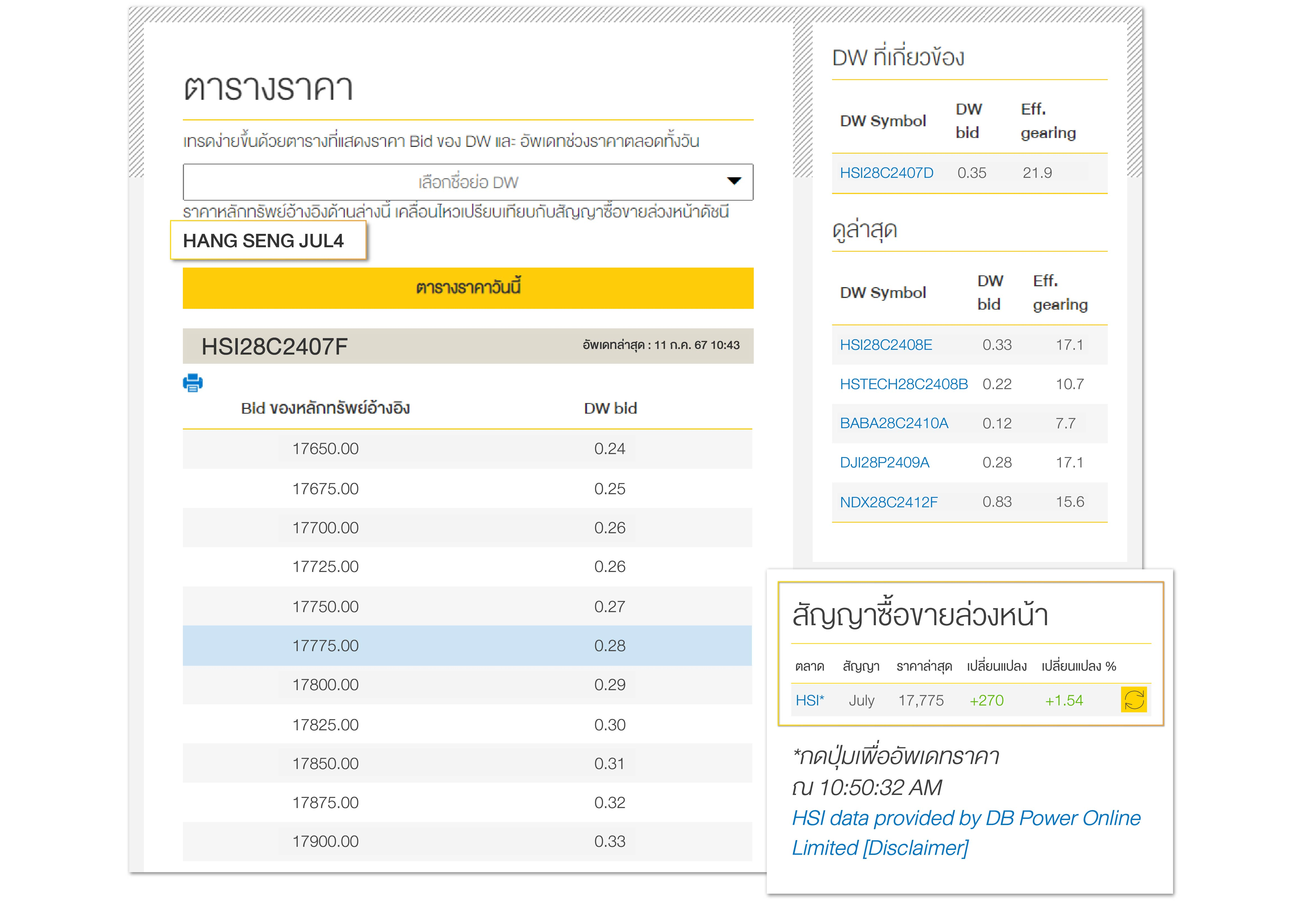Viewport: 1316px width, 902px height.
Task: Select underlying bid value 17725.00
Action: (325, 566)
